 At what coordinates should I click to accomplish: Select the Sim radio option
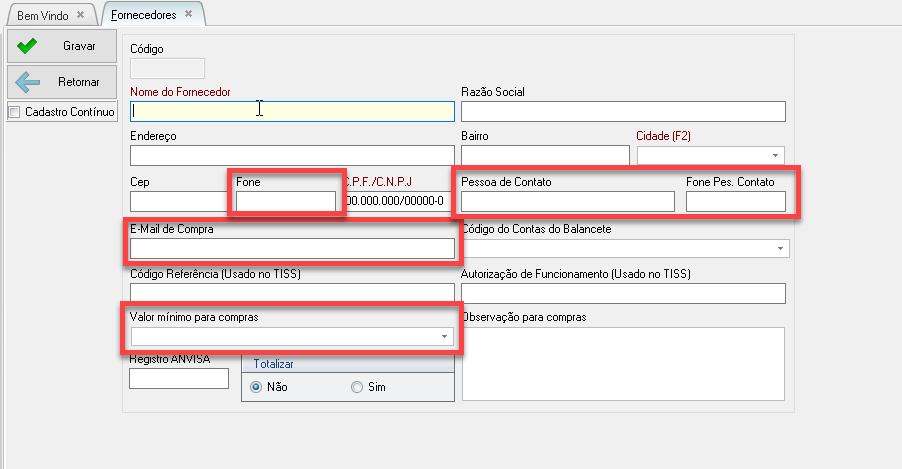click(x=357, y=387)
